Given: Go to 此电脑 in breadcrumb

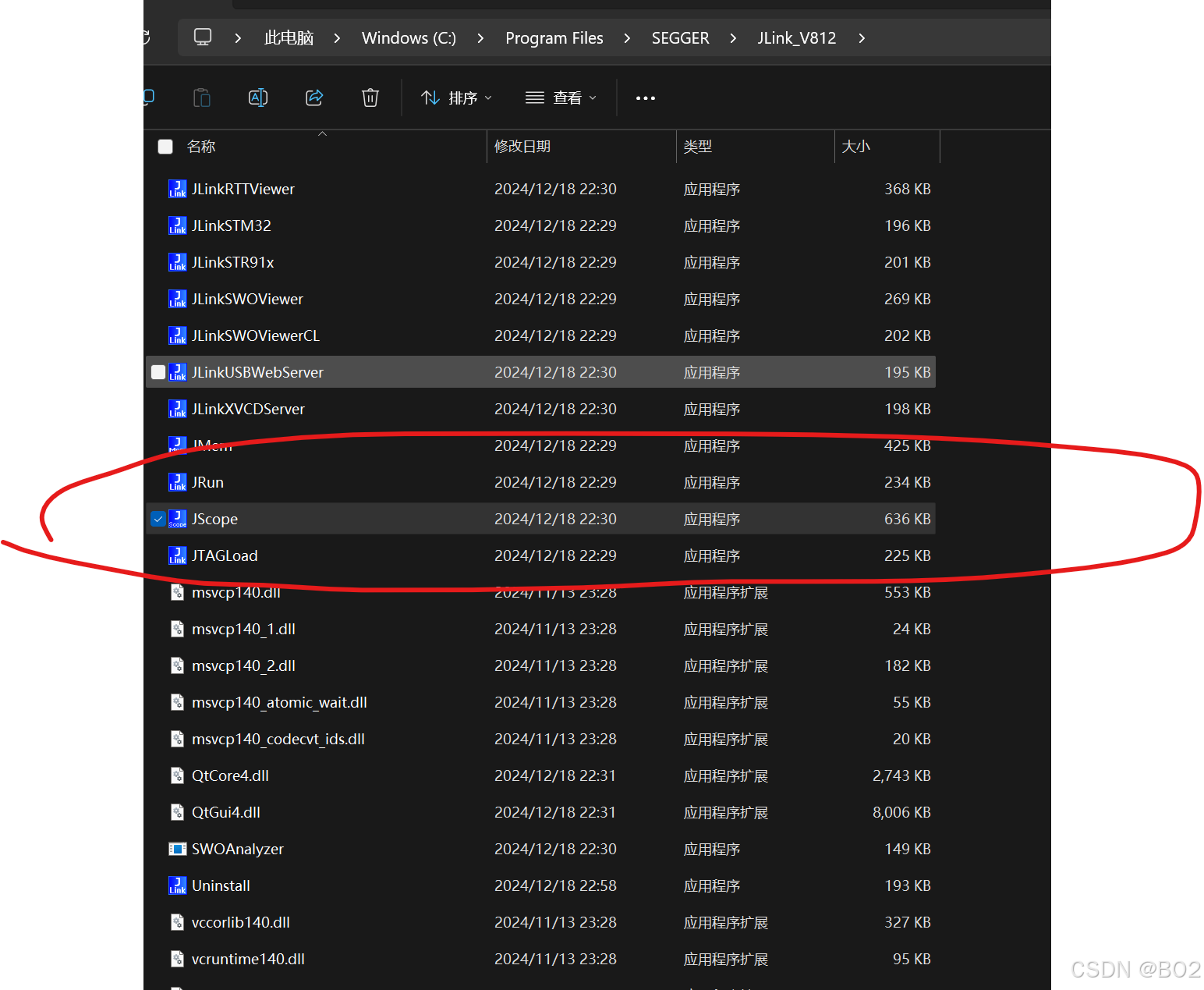Looking at the screenshot, I should [289, 37].
